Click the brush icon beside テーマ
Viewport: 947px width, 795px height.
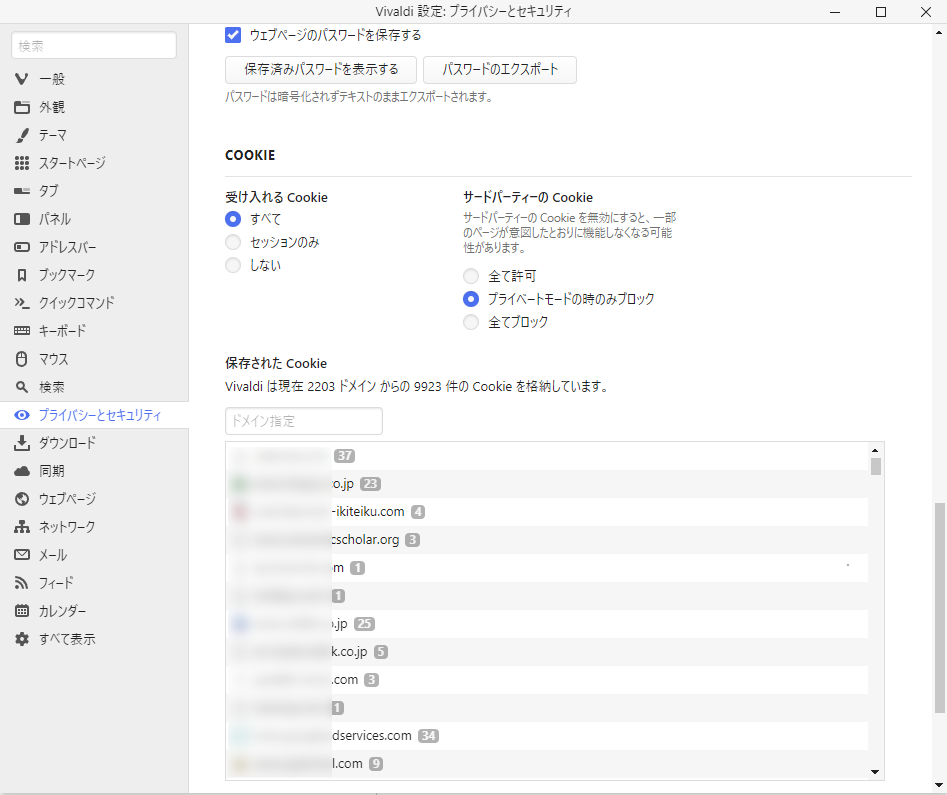point(22,135)
